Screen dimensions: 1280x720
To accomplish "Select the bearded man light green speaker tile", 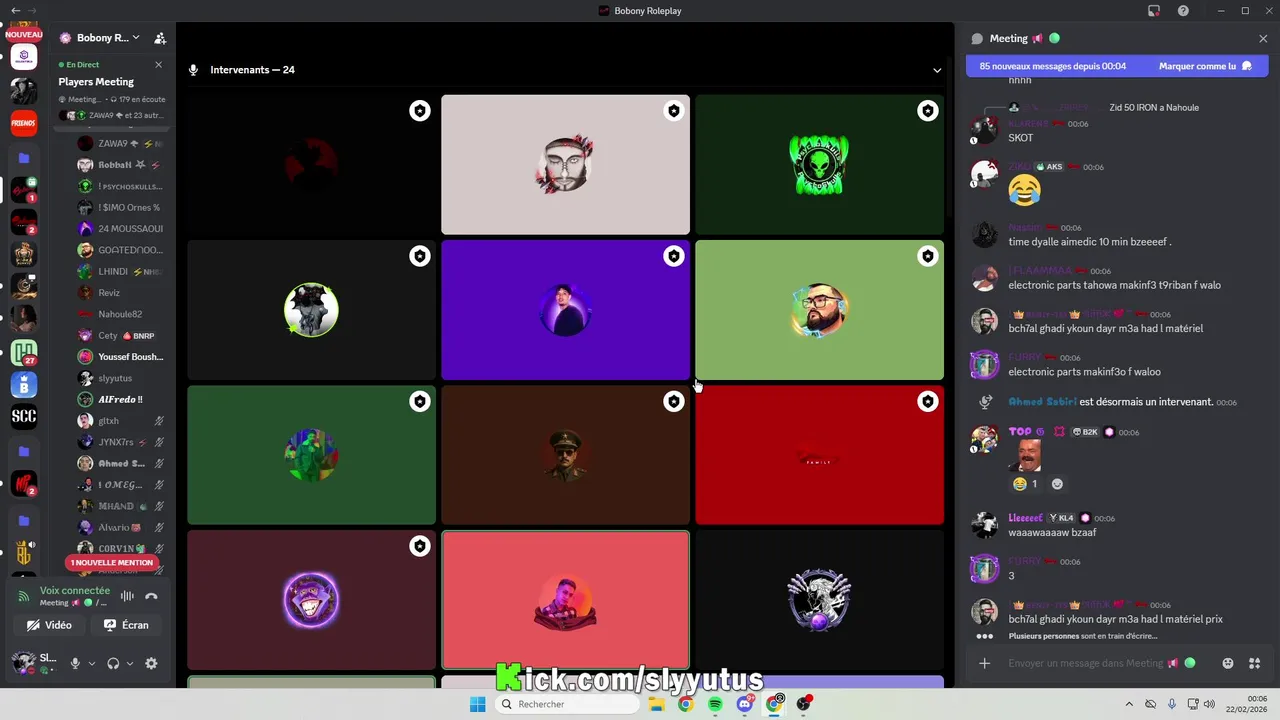I will (x=819, y=310).
